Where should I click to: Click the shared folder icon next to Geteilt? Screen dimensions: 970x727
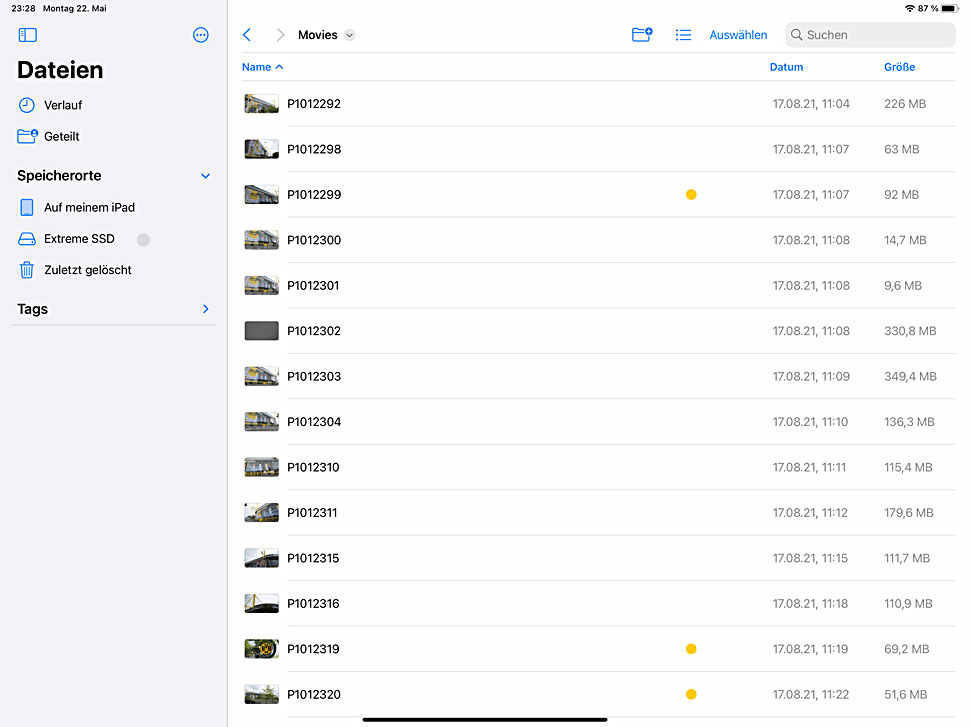pyautogui.click(x=27, y=136)
